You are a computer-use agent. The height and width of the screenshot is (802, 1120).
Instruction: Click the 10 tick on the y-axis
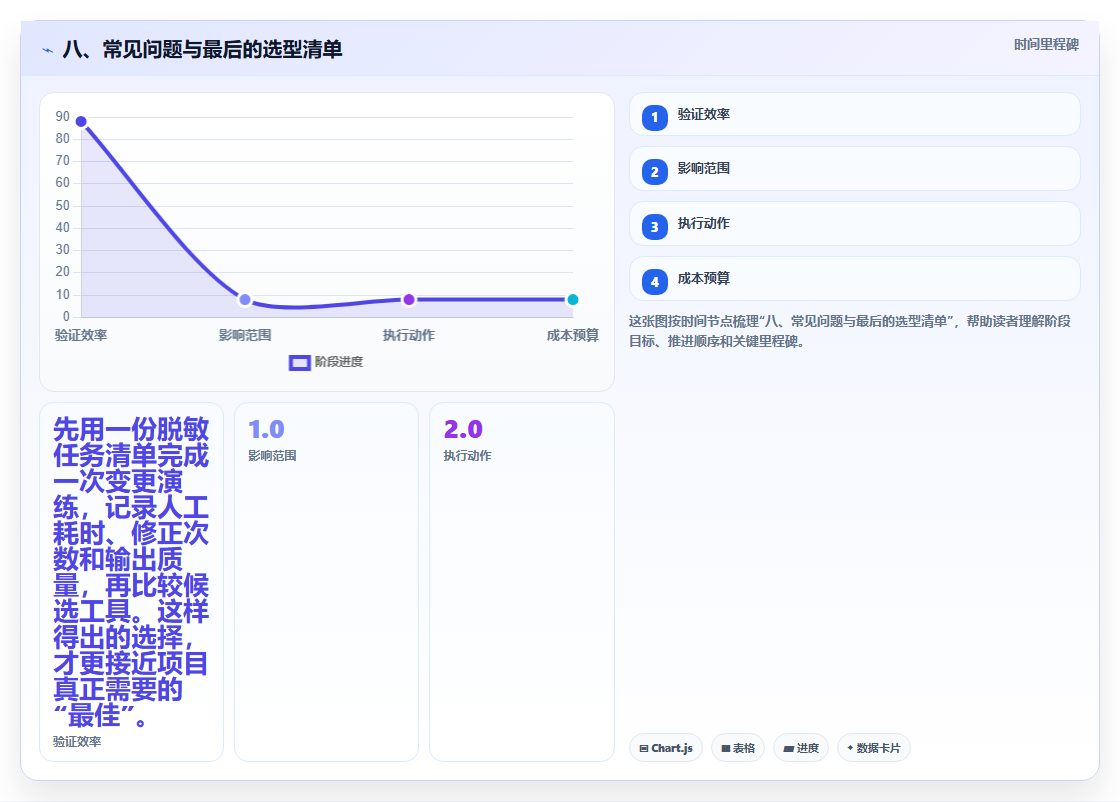(x=63, y=294)
